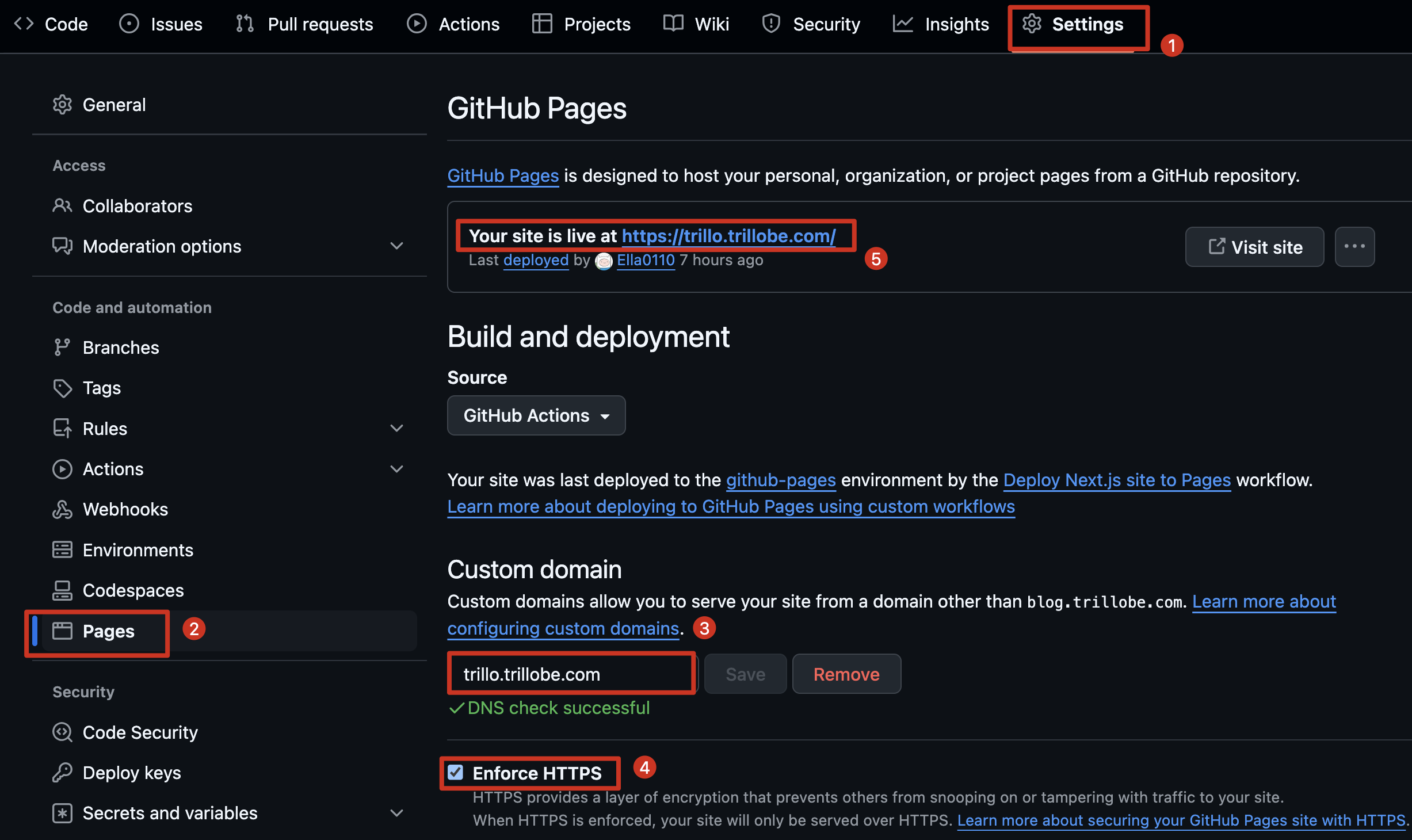
Task: Click the Branches git-branch icon
Action: coord(62,348)
